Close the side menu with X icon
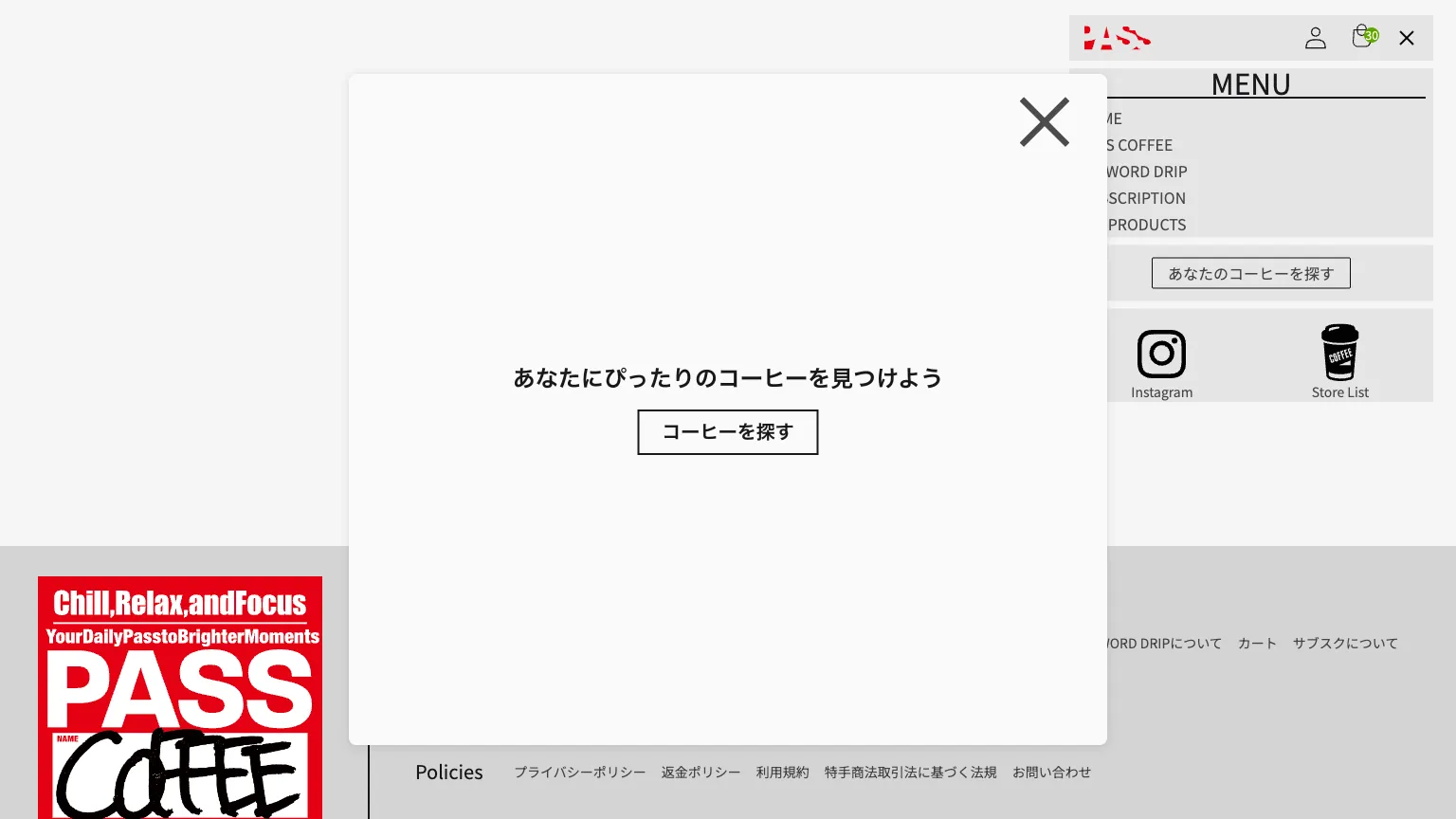Image resolution: width=1456 pixels, height=819 pixels. tap(1407, 38)
